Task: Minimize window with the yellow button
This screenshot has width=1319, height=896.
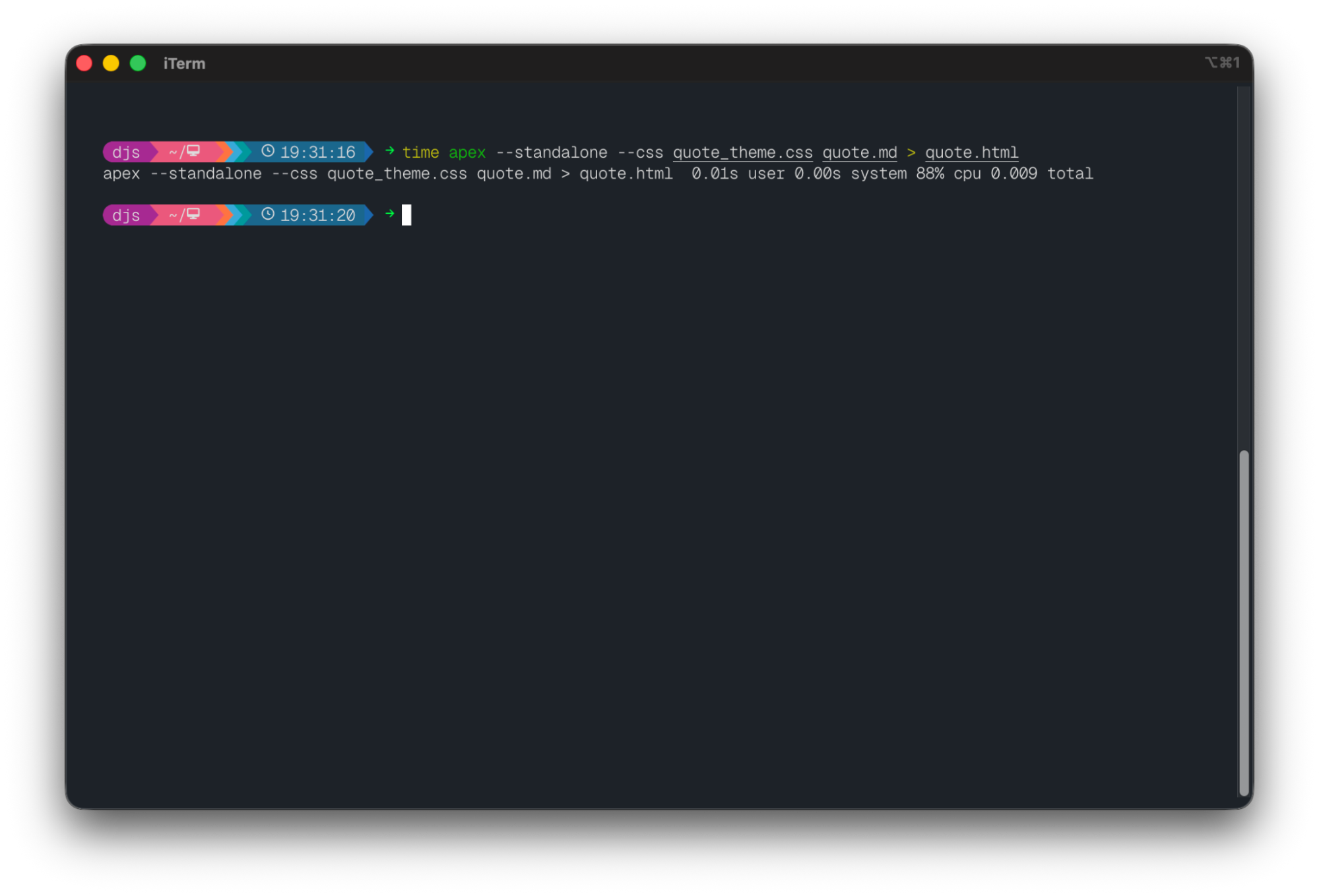Action: coord(111,63)
